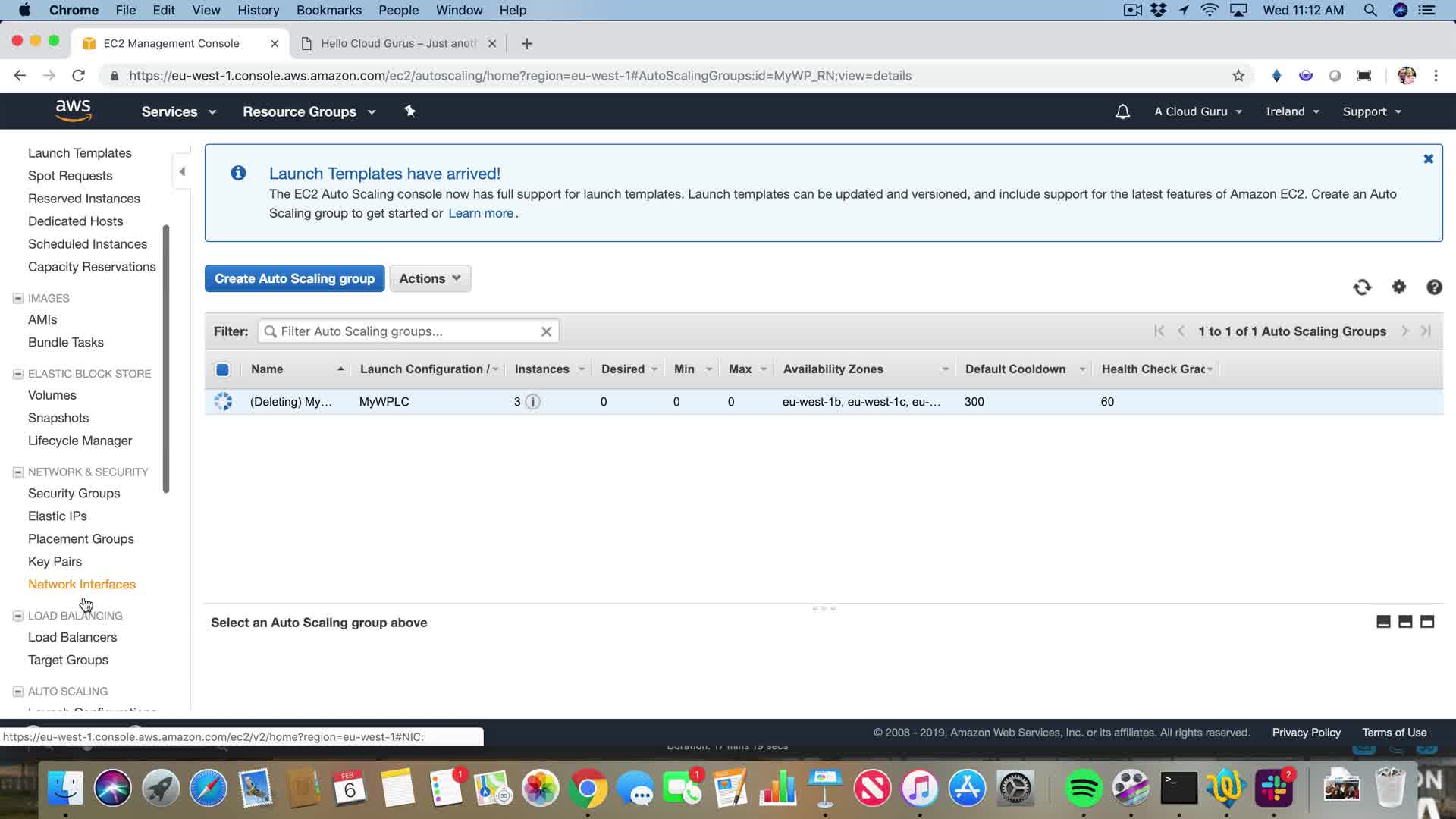
Task: Switch to Hello Cloud Gurus tab
Action: [x=398, y=43]
